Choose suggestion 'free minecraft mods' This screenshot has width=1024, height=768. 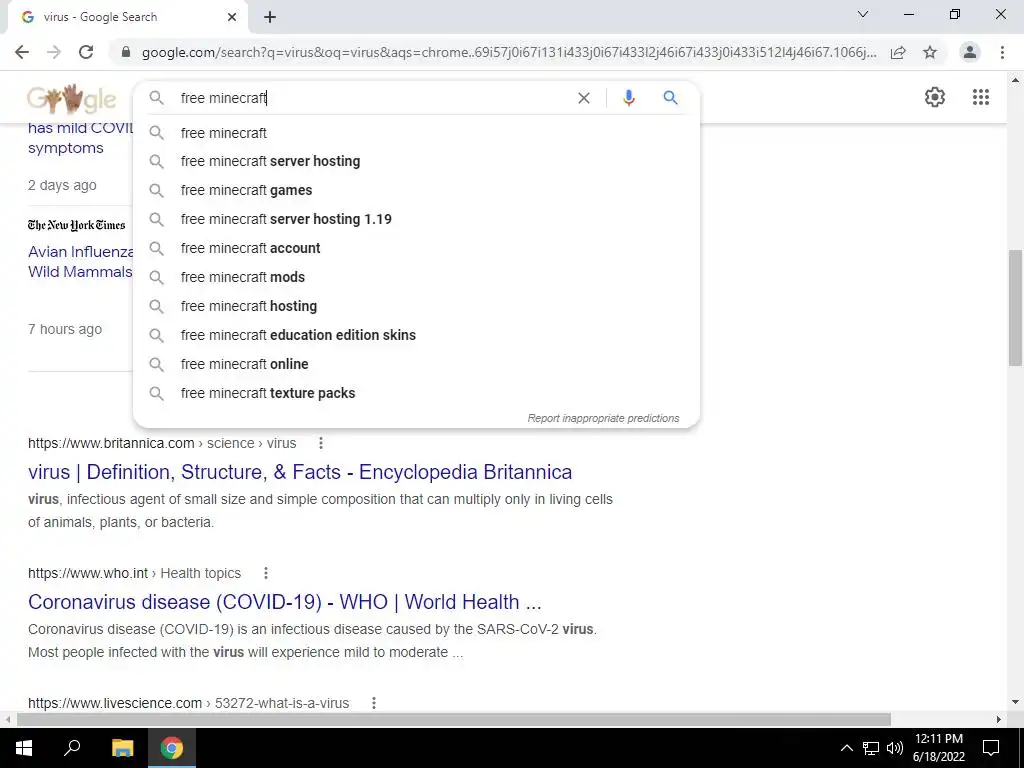(x=416, y=278)
